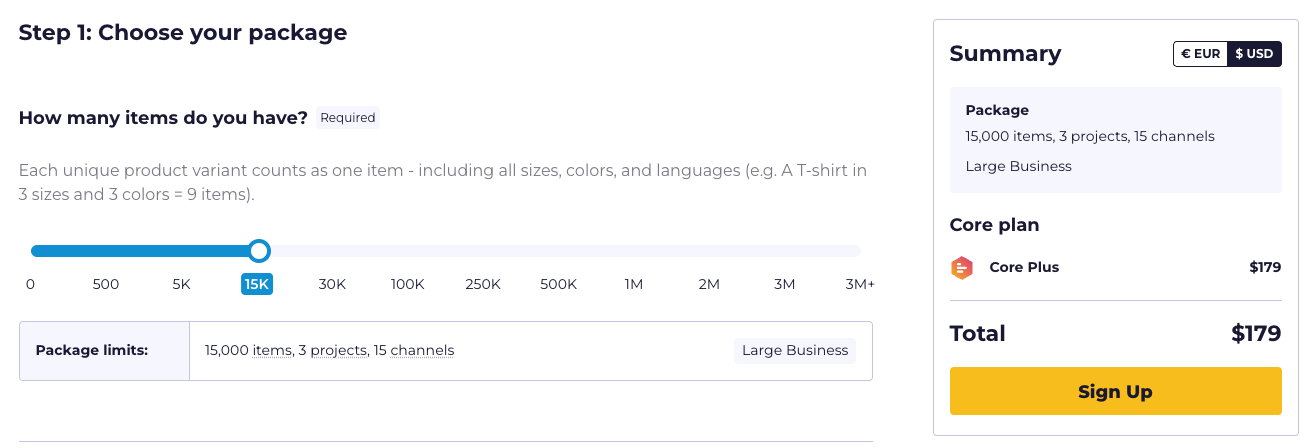This screenshot has height=448, width=1309.
Task: Click the Core Plus plan icon
Action: 961,268
